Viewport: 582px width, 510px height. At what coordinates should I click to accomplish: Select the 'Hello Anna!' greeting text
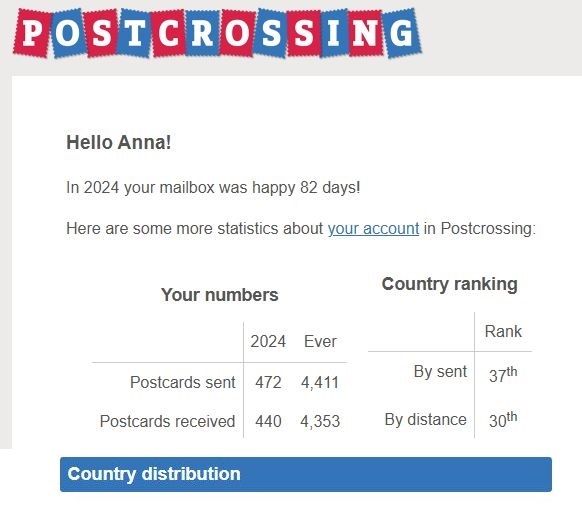point(119,143)
